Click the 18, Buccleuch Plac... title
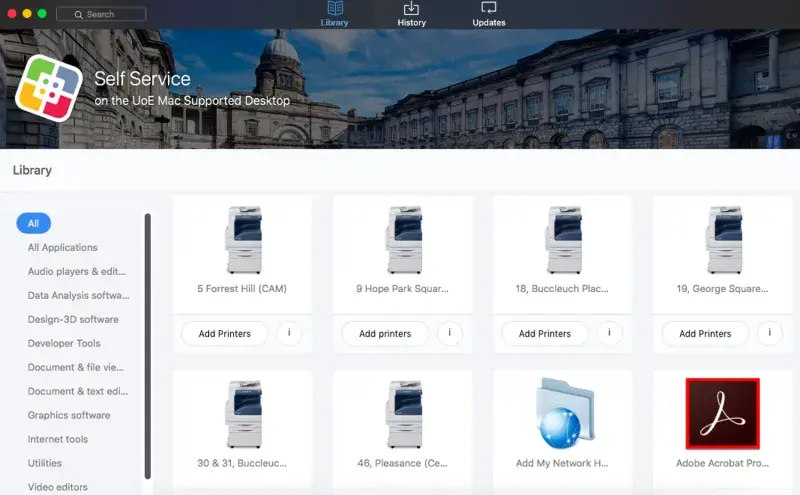 click(x=562, y=289)
